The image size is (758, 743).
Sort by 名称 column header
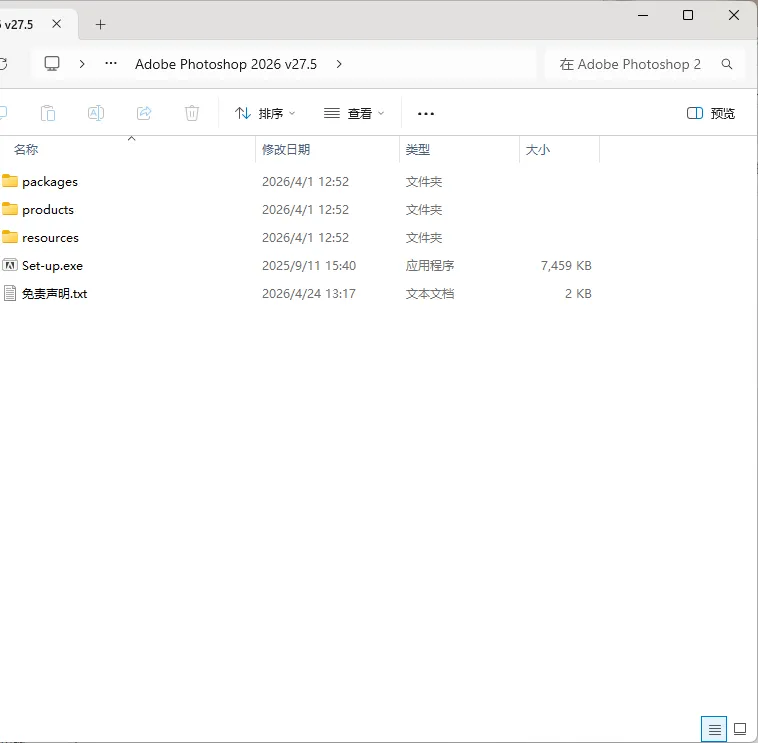tap(26, 149)
